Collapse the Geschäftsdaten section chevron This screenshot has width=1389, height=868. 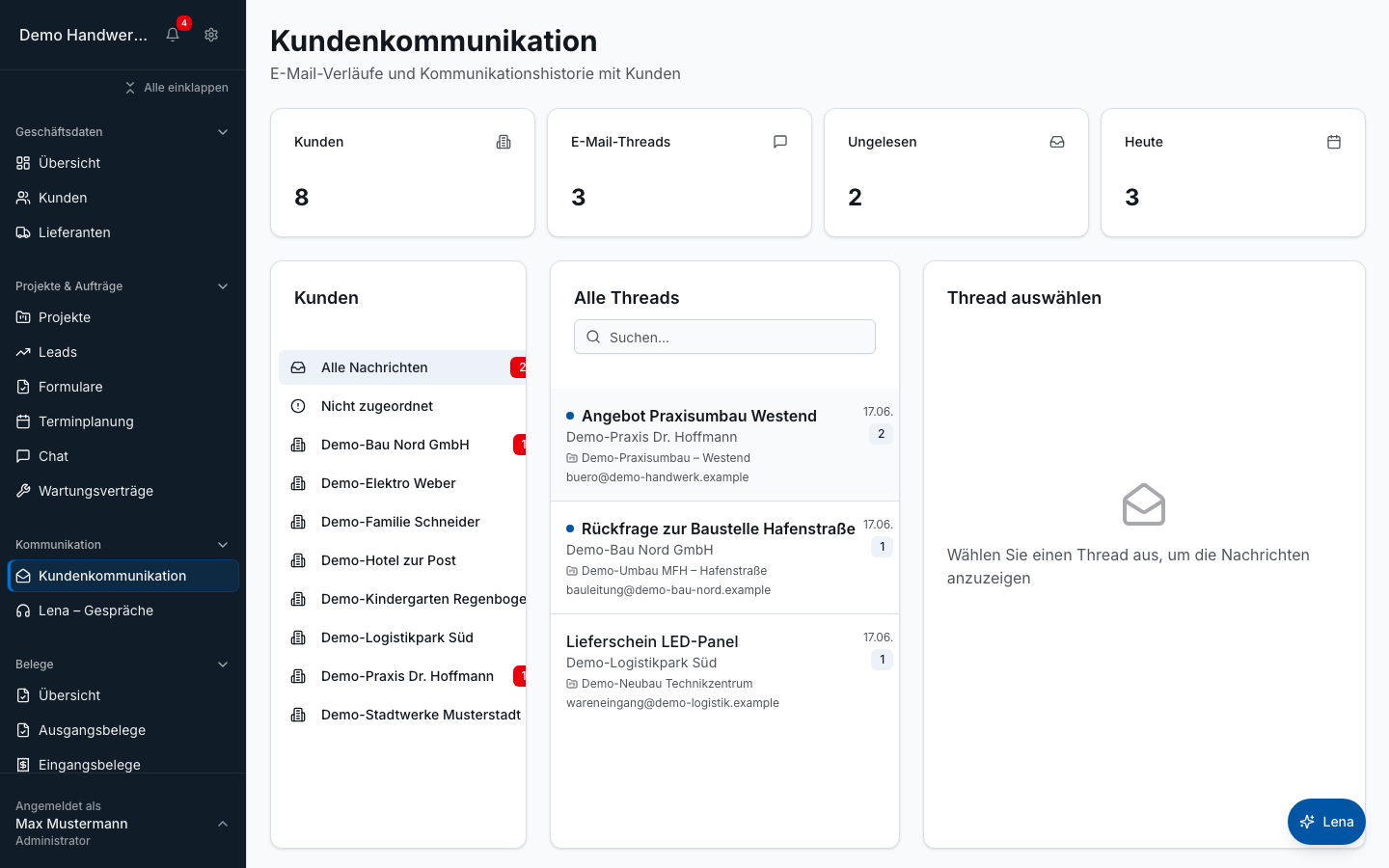point(223,132)
